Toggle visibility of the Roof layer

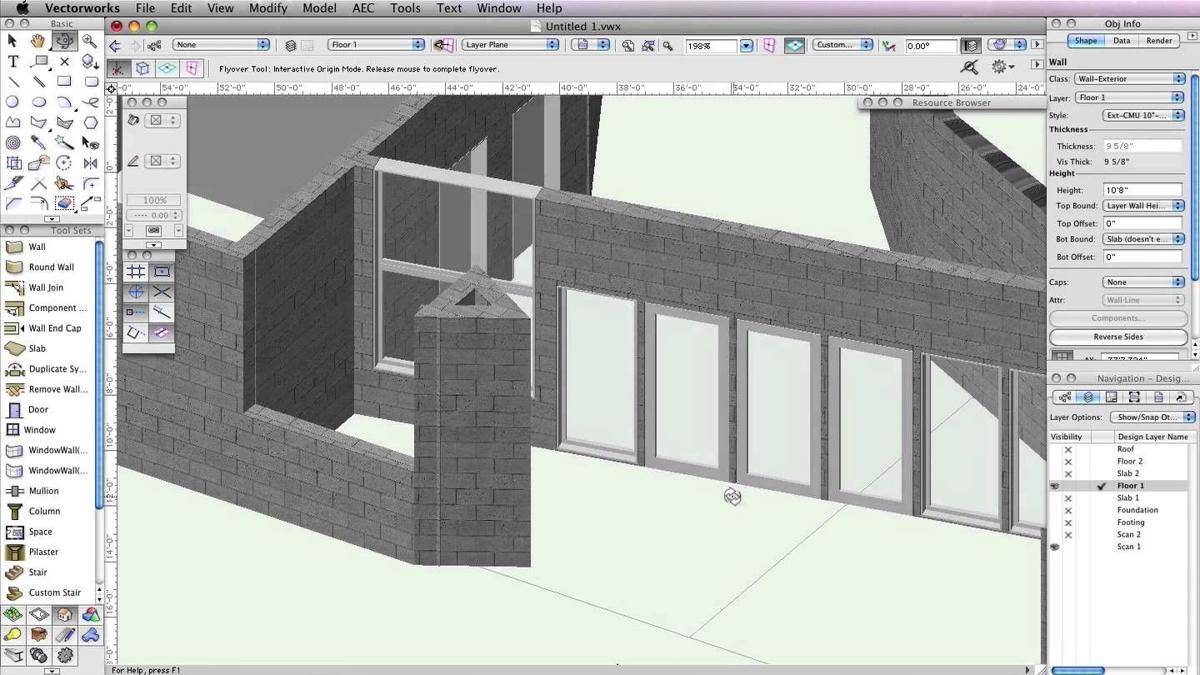coord(1068,450)
